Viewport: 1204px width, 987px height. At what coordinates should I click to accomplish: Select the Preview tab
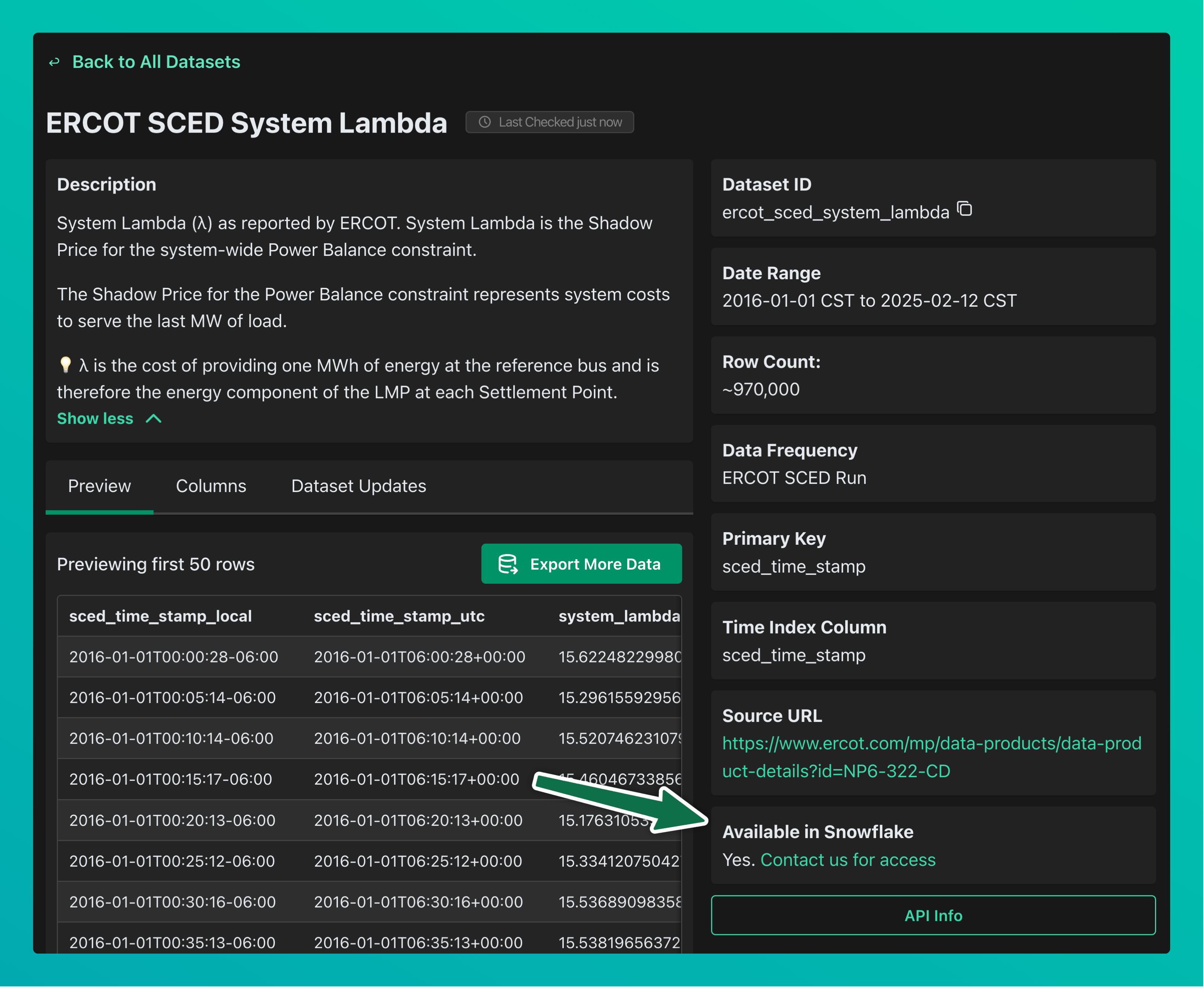(100, 486)
